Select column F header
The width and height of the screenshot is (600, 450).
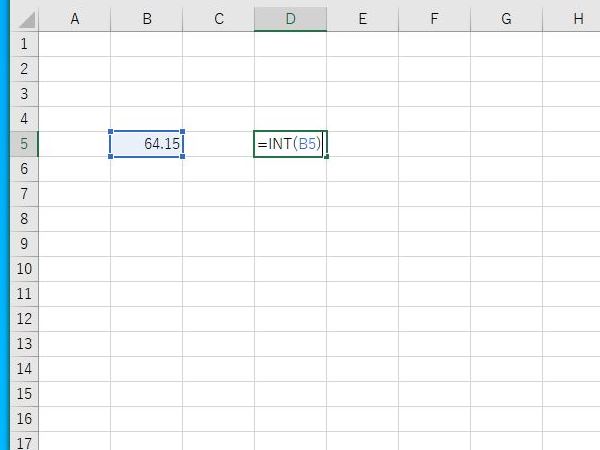(434, 19)
